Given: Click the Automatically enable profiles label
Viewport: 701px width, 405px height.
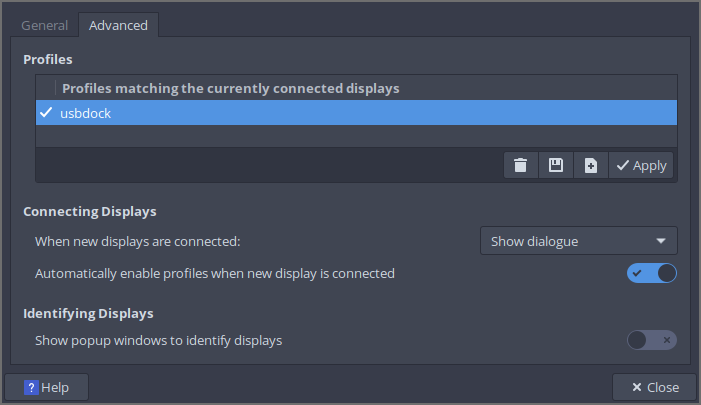Looking at the screenshot, I should click(215, 273).
